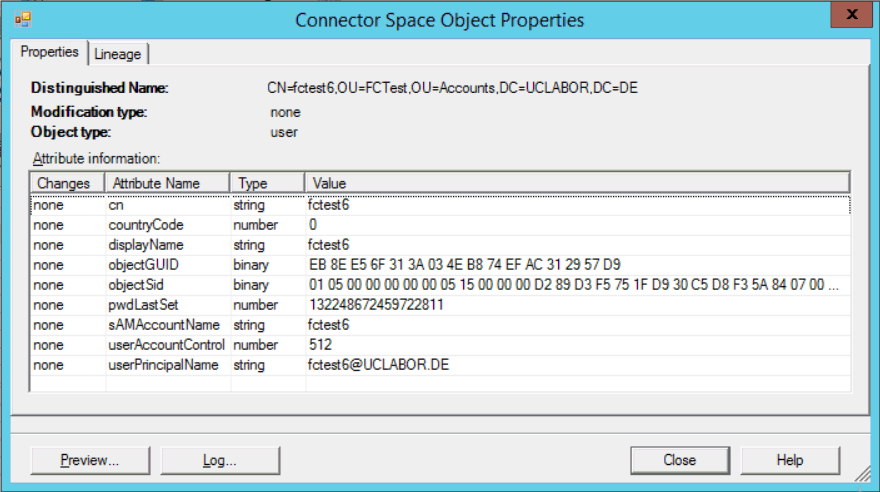Select the sAMAccountName attribute row
Viewport: 880px width, 492px height.
pos(441,325)
